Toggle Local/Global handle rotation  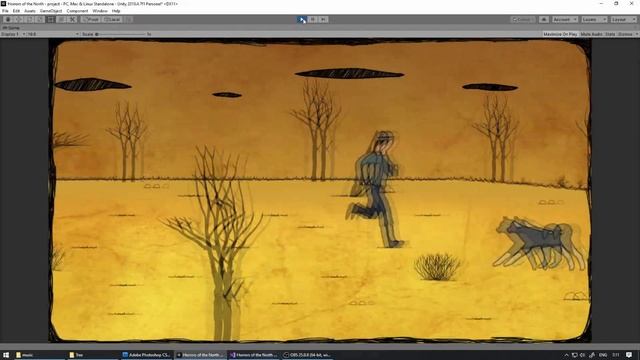(112, 19)
